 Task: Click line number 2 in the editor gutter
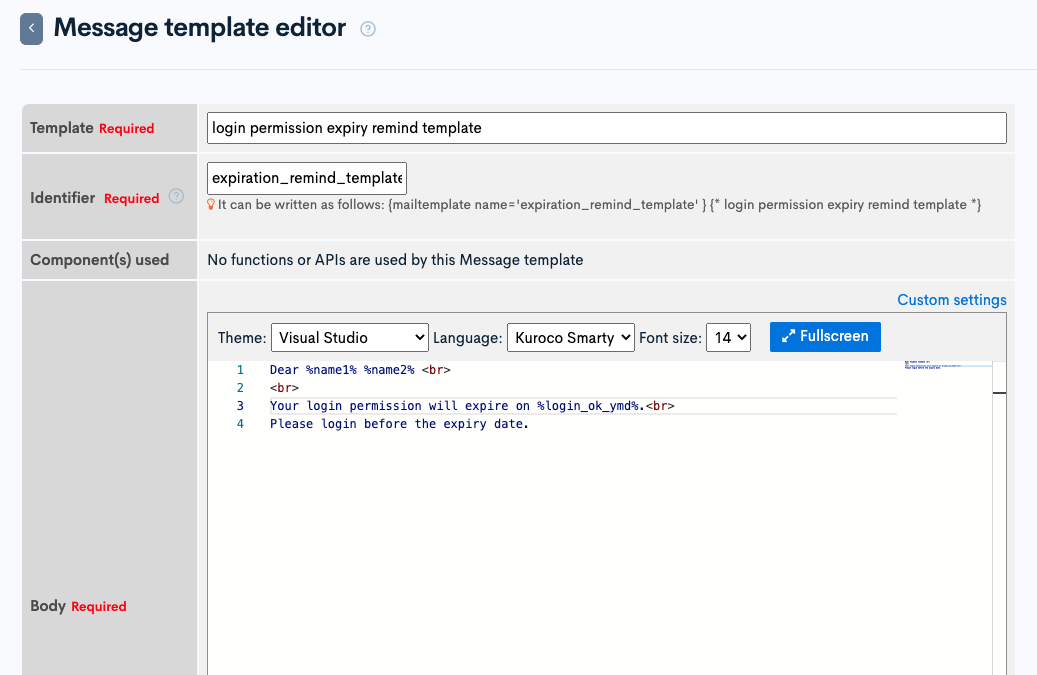click(240, 388)
